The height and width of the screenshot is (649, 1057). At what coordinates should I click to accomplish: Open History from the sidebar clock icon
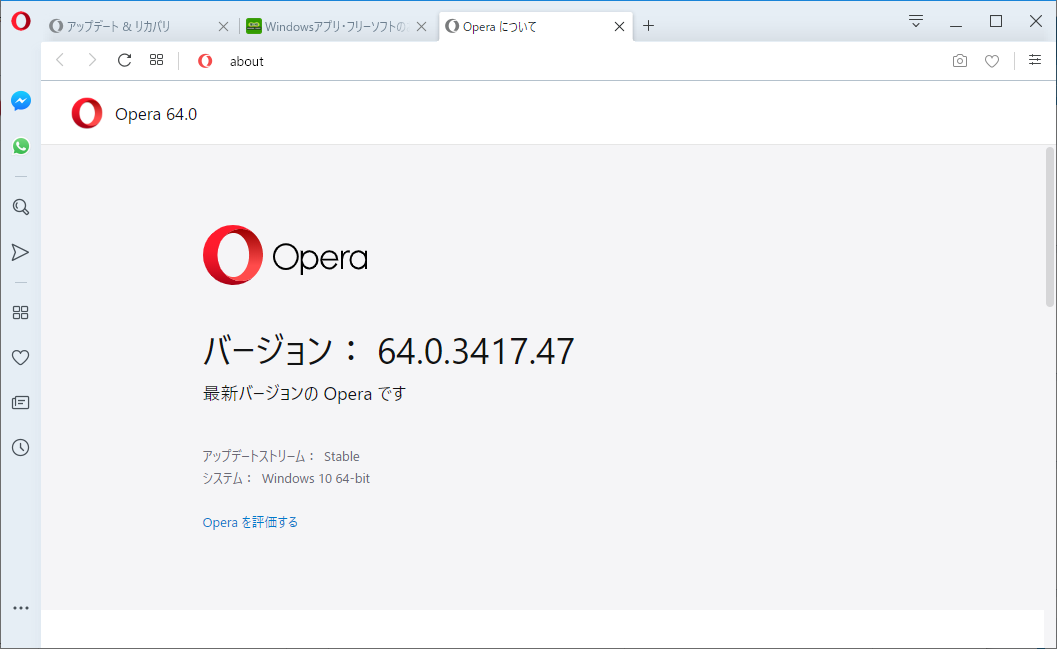20,447
